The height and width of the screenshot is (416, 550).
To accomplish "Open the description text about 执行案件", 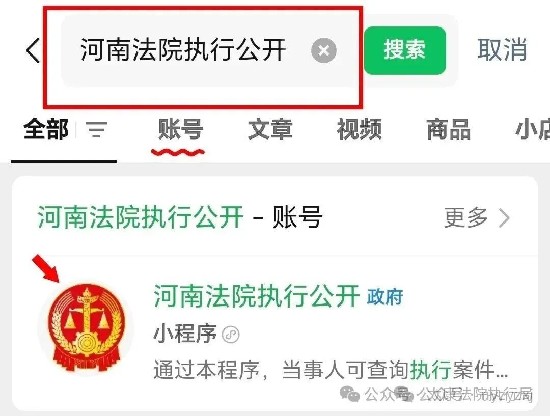I will tap(331, 369).
